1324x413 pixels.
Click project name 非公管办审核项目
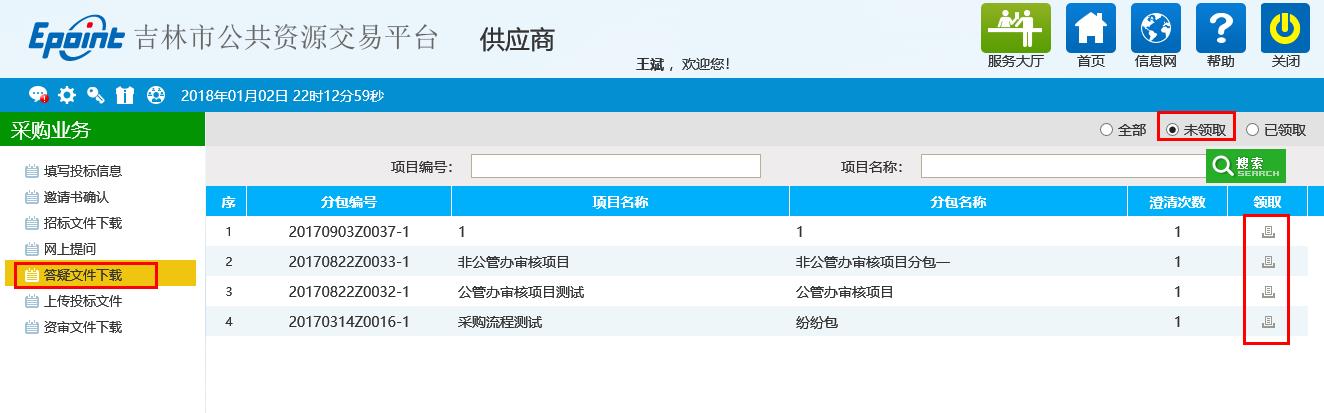point(513,262)
